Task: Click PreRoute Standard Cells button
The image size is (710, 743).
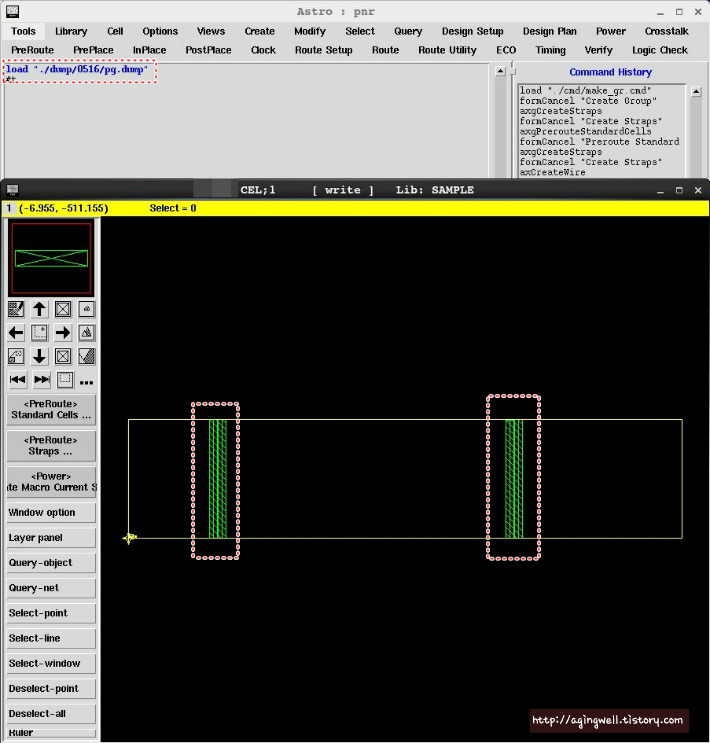Action: tap(51, 409)
